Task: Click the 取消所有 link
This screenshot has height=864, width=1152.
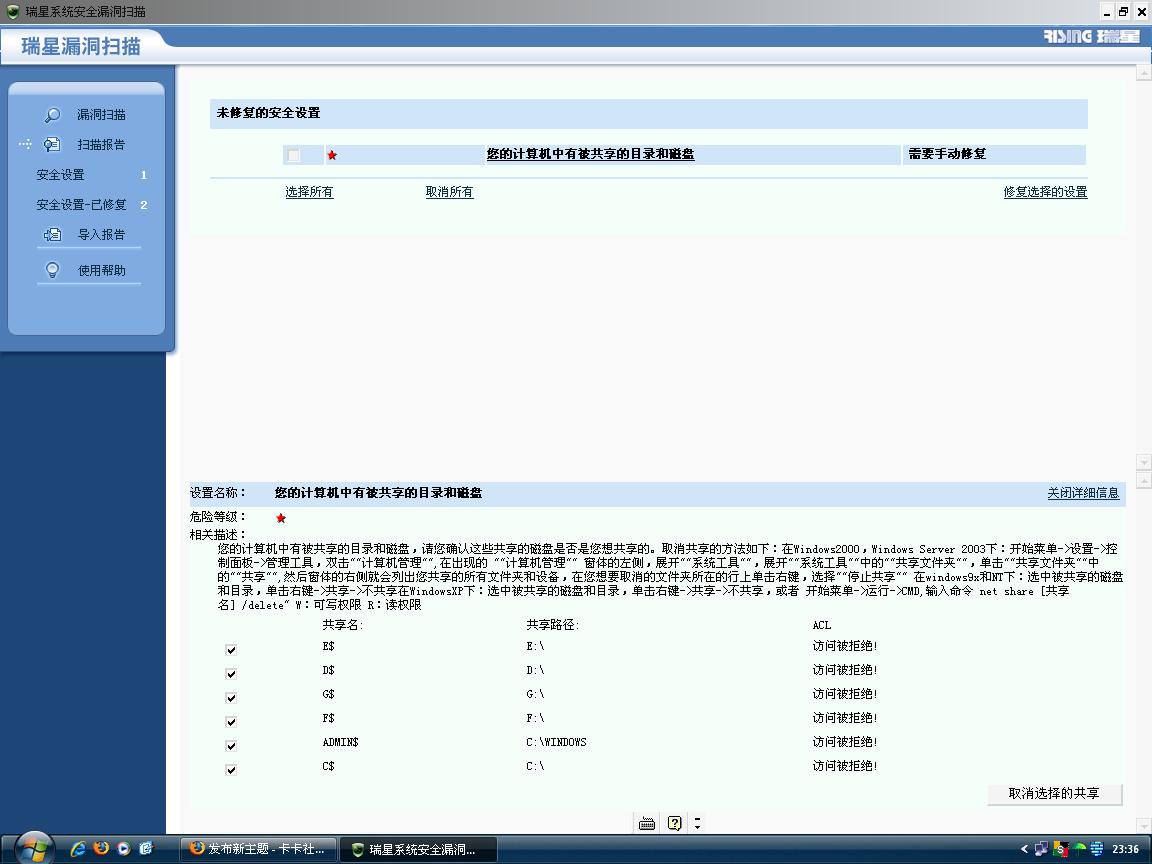Action: (x=450, y=192)
